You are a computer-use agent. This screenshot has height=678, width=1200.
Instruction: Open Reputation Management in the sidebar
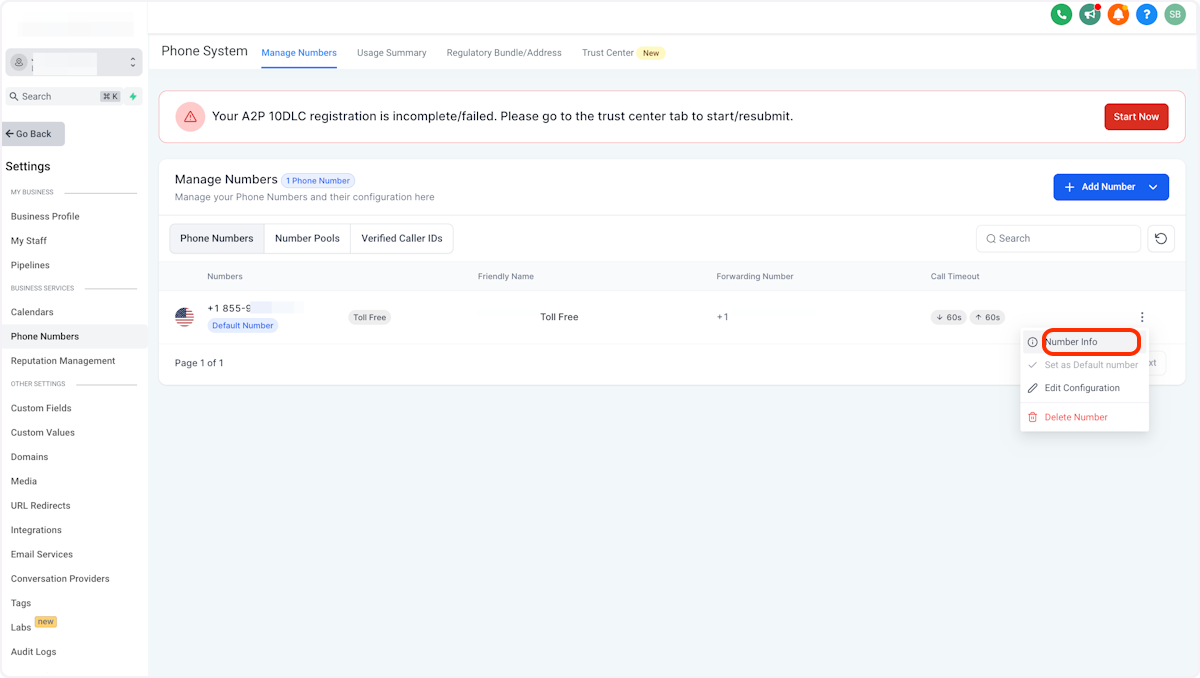[x=63, y=361]
